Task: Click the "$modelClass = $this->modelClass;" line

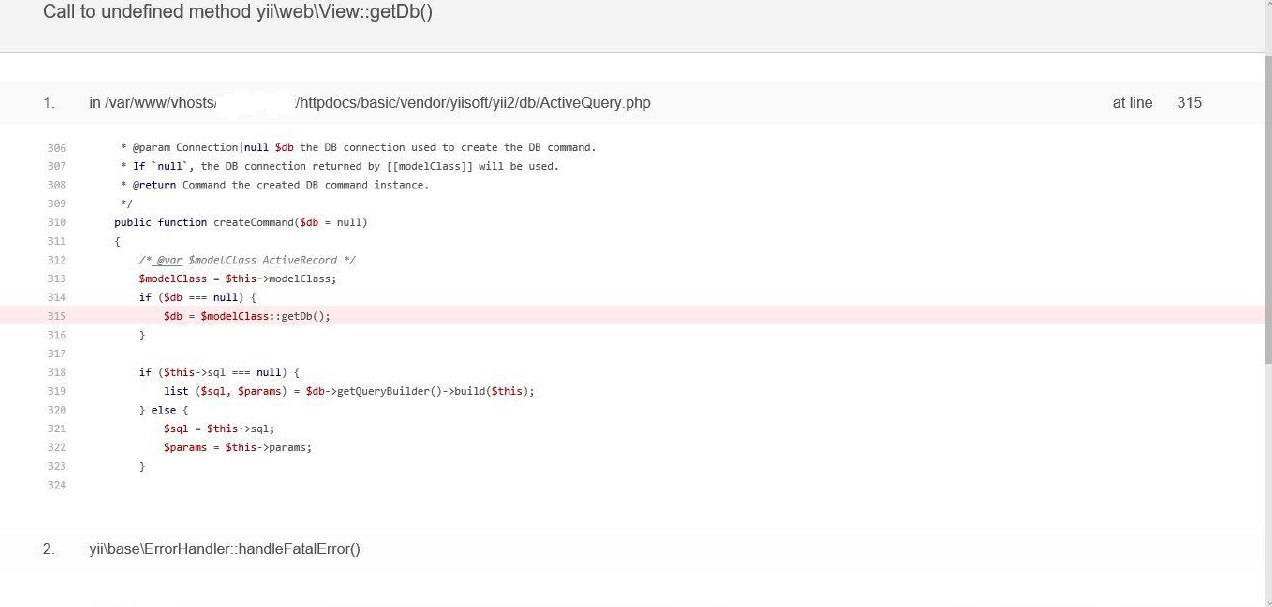Action: [x=237, y=279]
